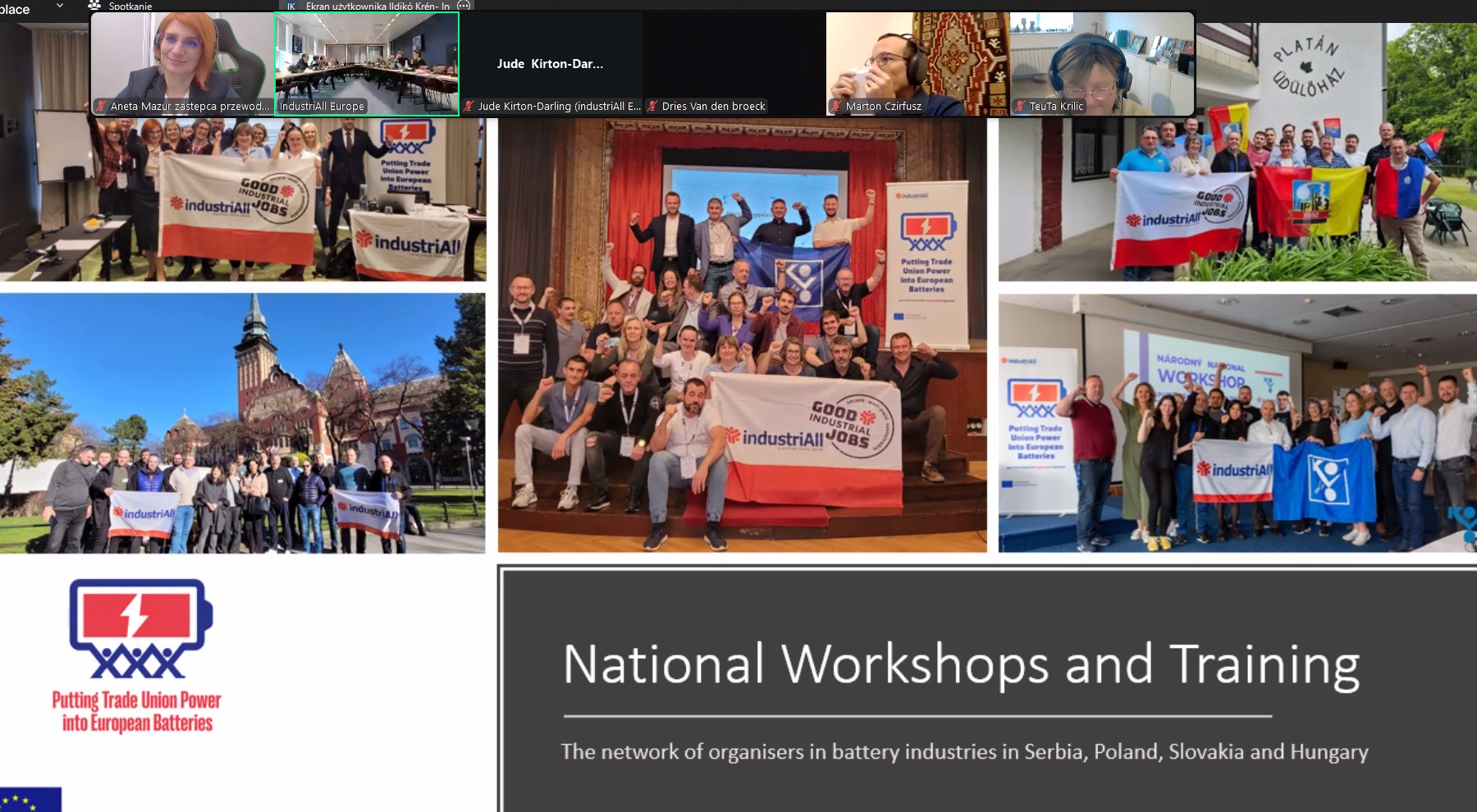Select 'Ekran użytkownika Ildikó Krén' shared screen label

pos(377,6)
